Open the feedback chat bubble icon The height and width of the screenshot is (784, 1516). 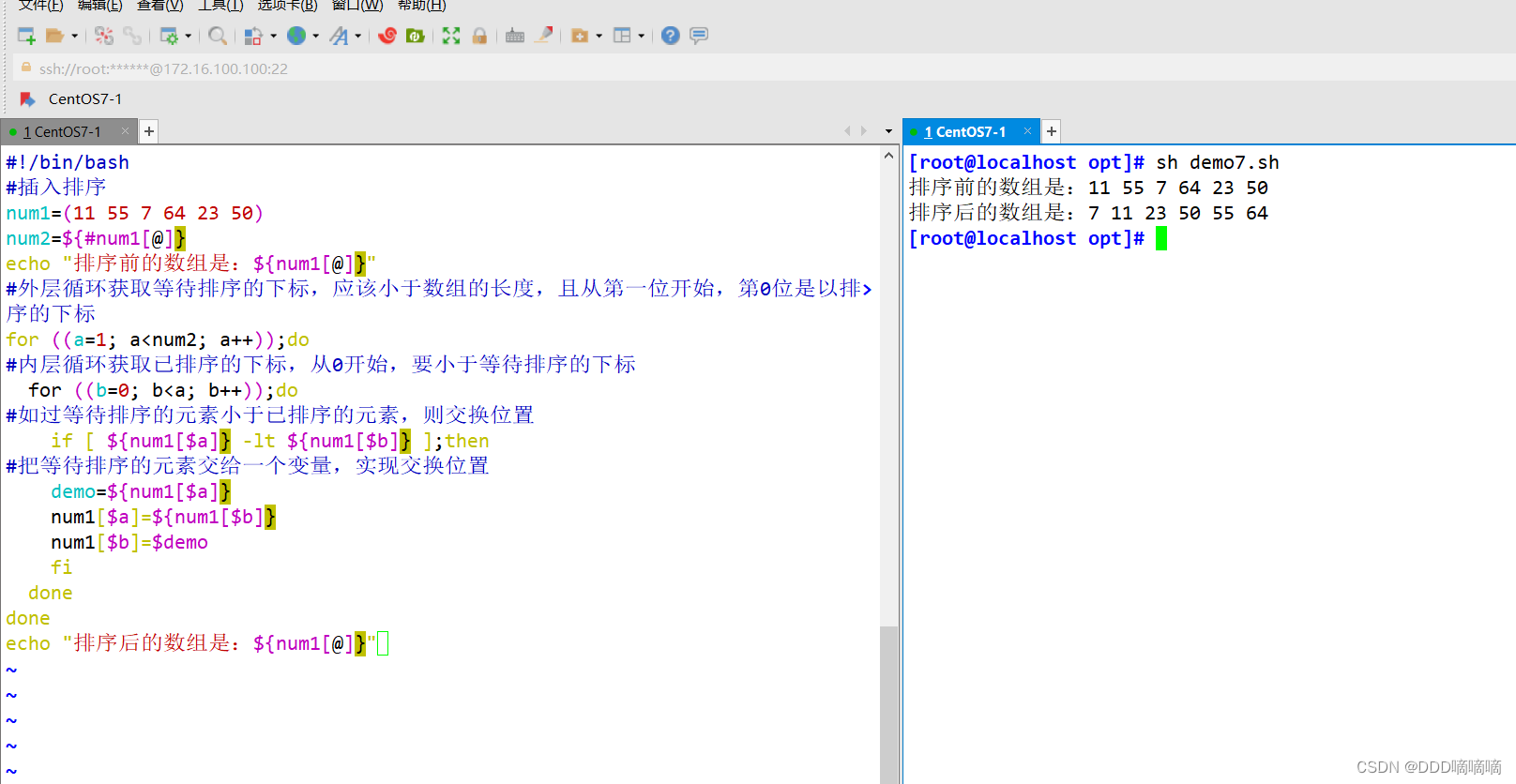pos(699,36)
